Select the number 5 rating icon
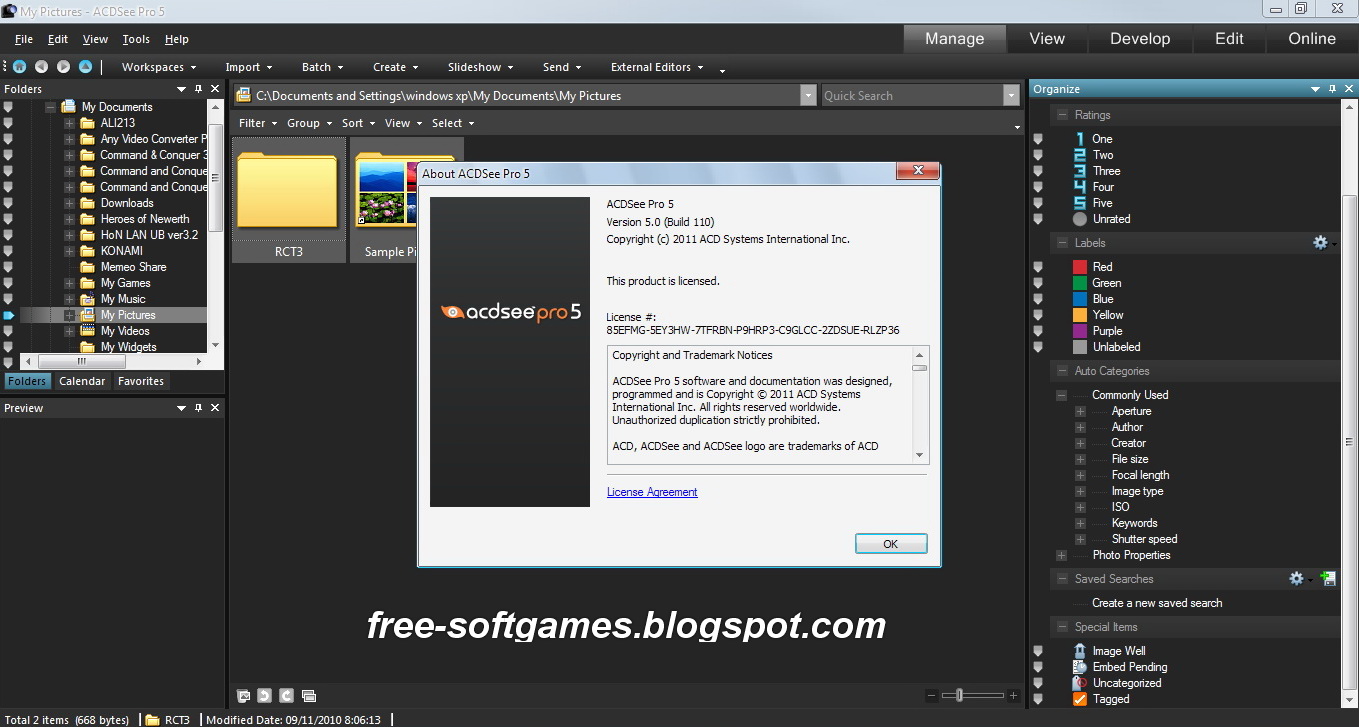Viewport: 1359px width, 727px height. pyautogui.click(x=1080, y=203)
